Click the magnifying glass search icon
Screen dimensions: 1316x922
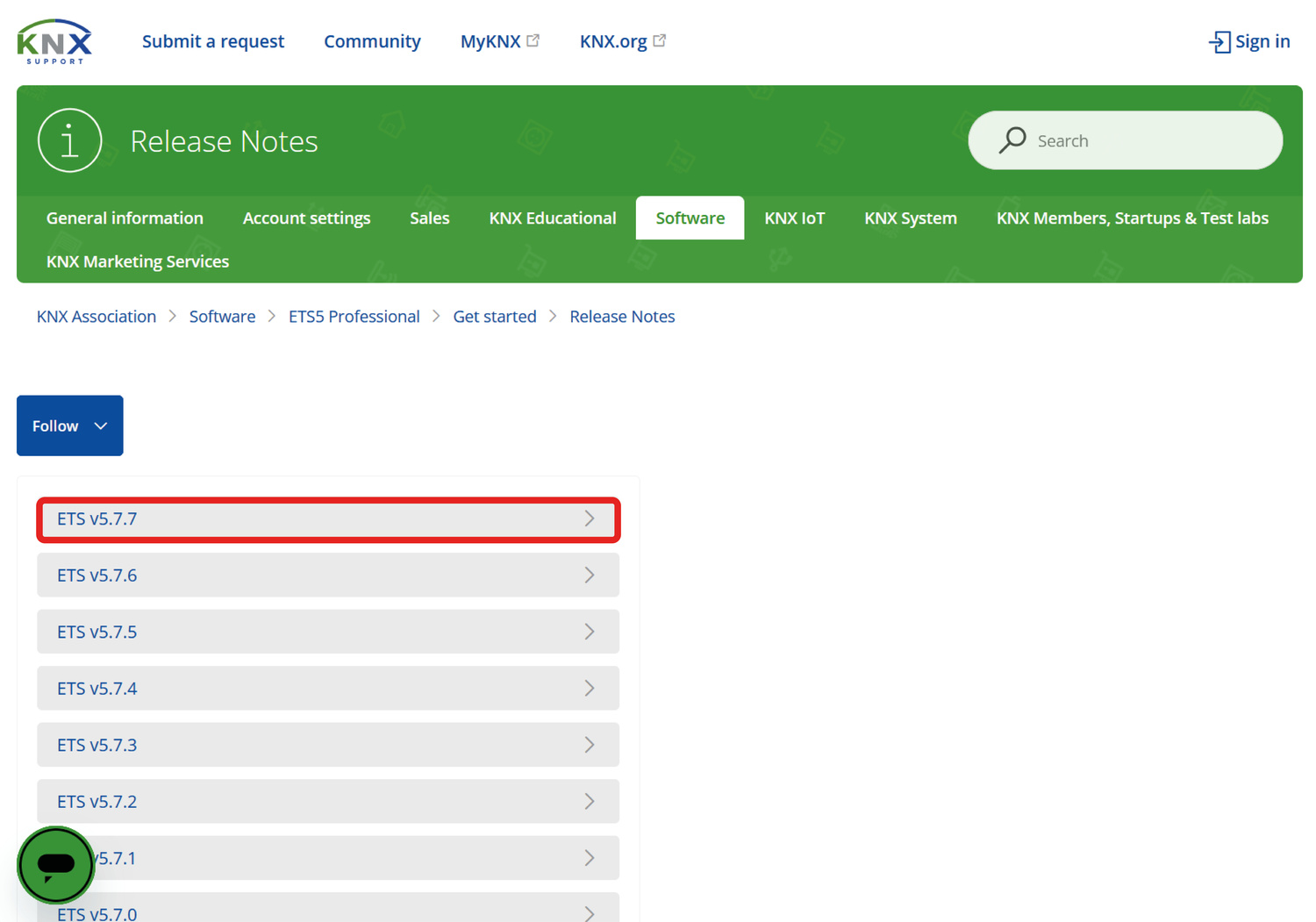tap(1012, 140)
